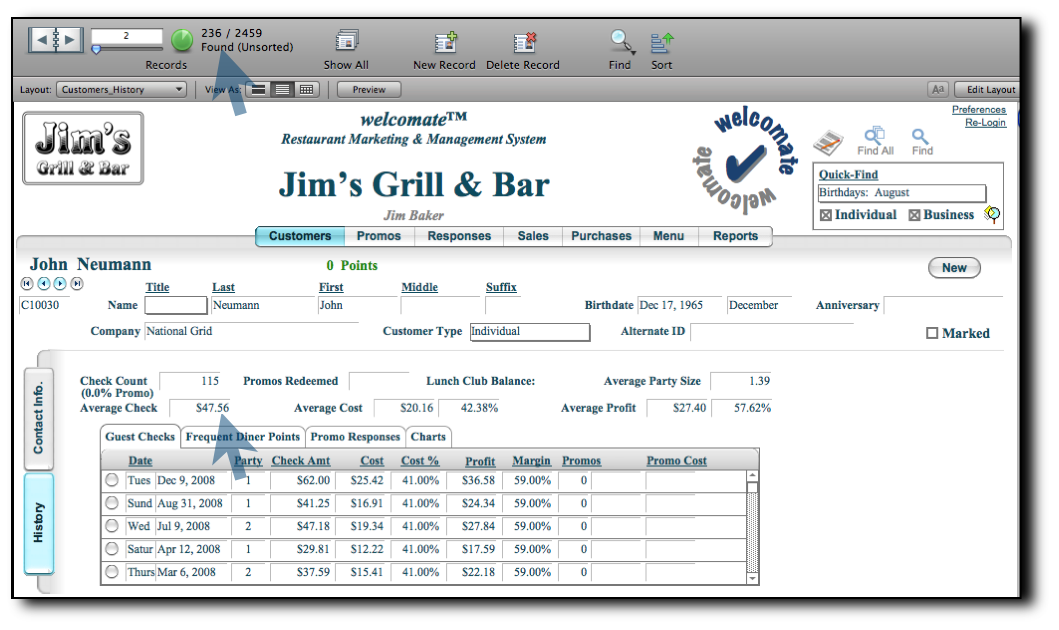The height and width of the screenshot is (630, 1059).
Task: Sort by Check Amt column header
Action: pos(301,461)
